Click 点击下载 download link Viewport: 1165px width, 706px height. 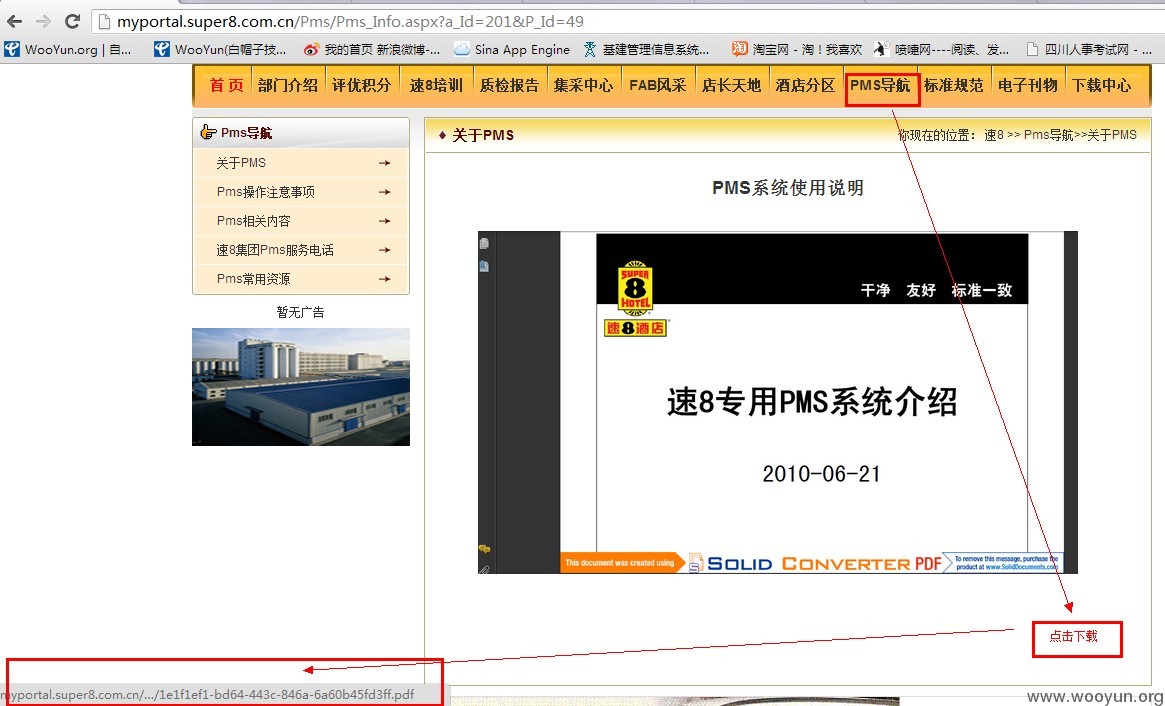pyautogui.click(x=1073, y=636)
